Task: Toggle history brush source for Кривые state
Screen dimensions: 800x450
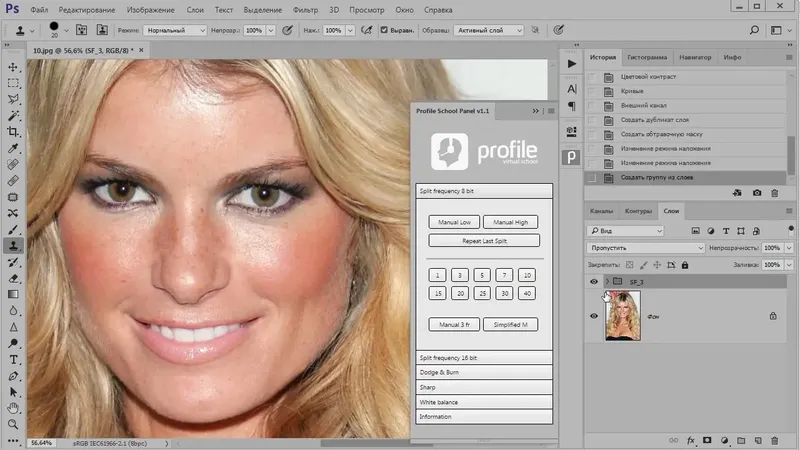Action: tap(592, 91)
